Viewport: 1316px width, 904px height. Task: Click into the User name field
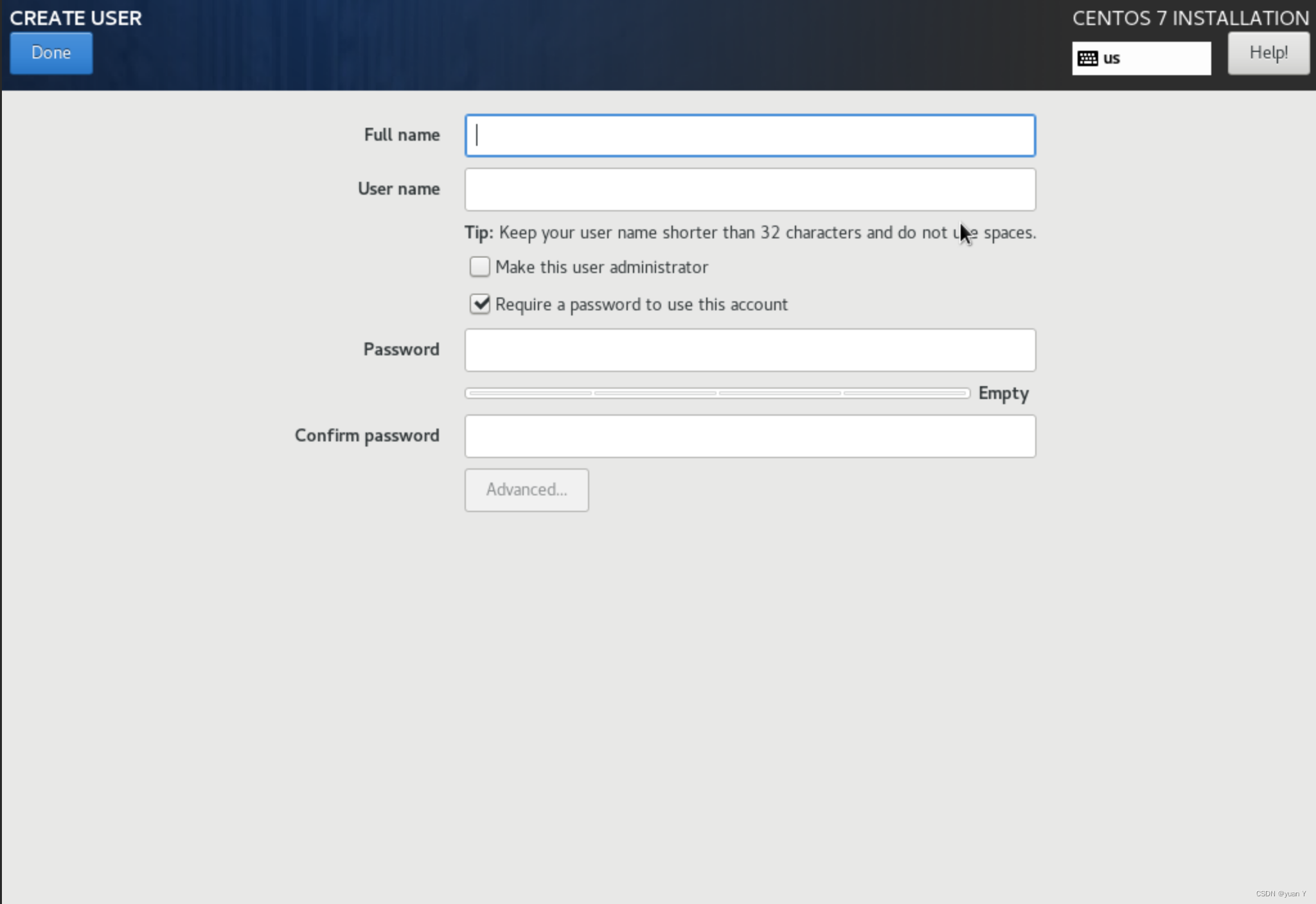(x=750, y=190)
